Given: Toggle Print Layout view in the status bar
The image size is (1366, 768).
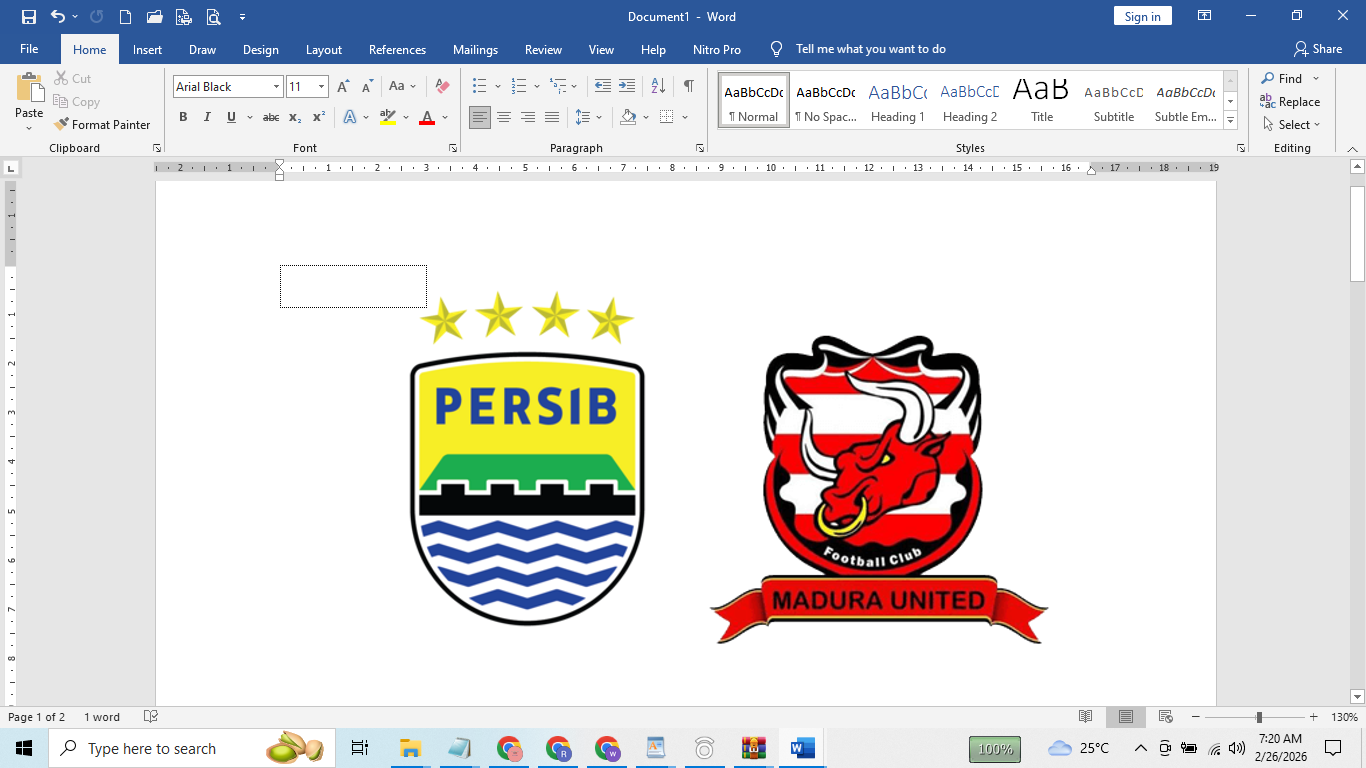Looking at the screenshot, I should [x=1126, y=717].
